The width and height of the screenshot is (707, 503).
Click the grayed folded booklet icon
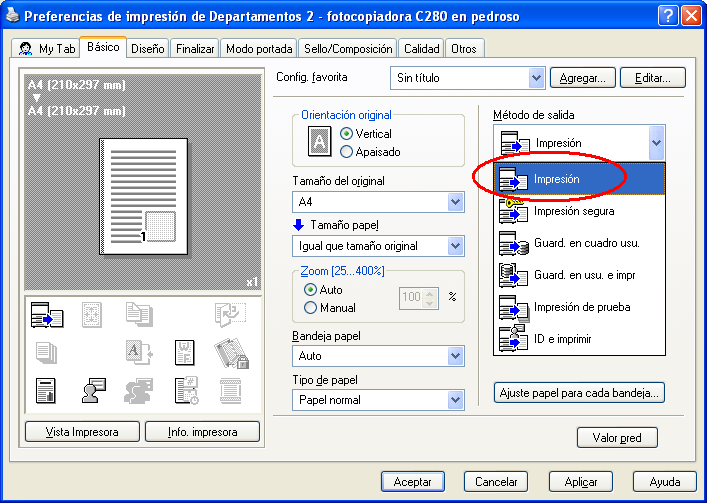coord(230,315)
